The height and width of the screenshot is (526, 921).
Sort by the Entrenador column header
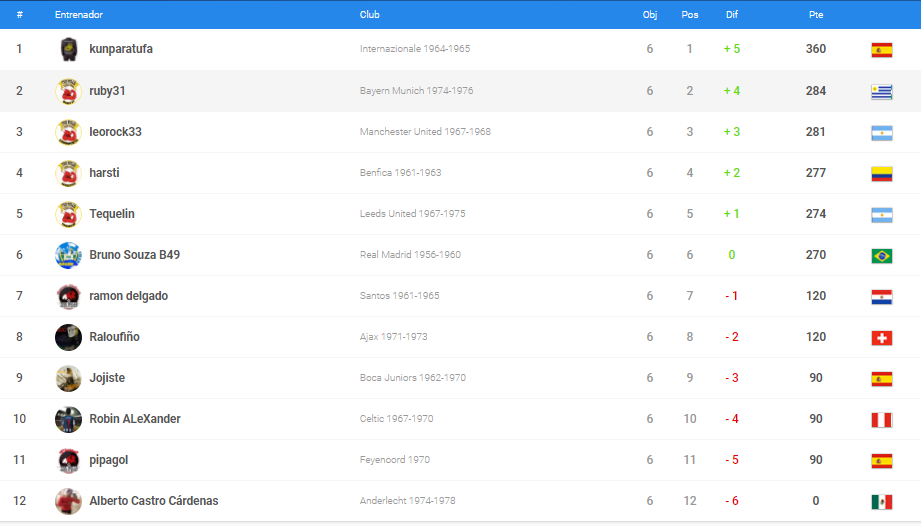click(79, 15)
